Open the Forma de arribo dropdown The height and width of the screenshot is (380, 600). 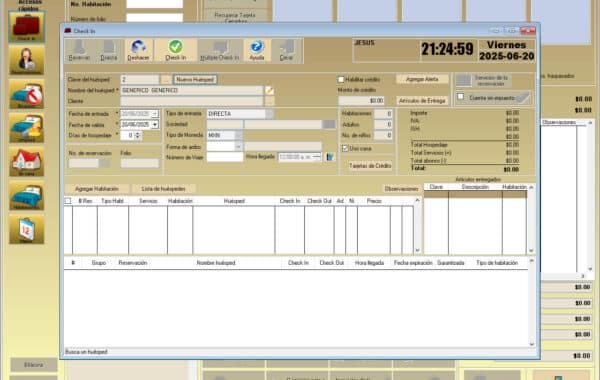tap(238, 147)
